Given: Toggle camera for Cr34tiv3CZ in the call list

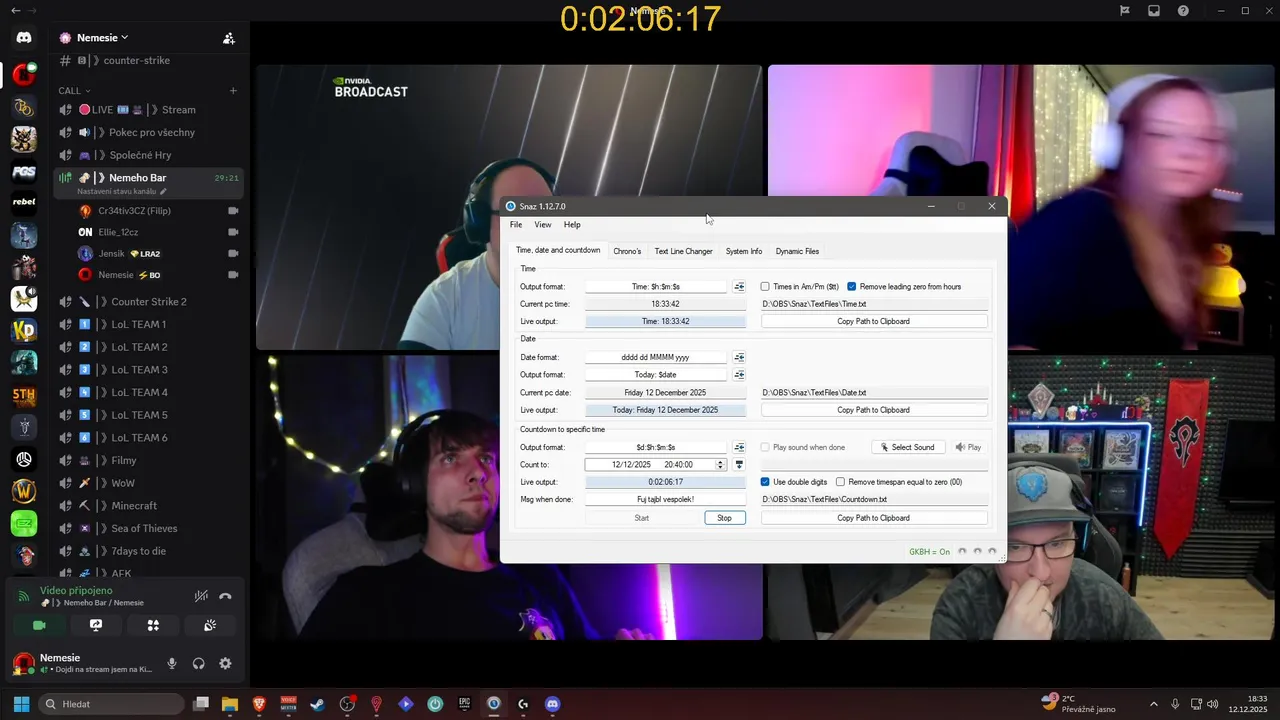Looking at the screenshot, I should click(233, 211).
